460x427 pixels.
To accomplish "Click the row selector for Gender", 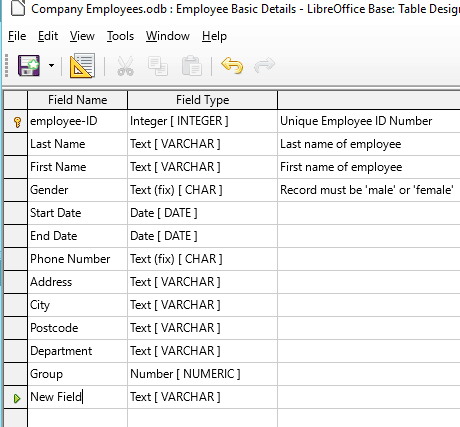I will (x=15, y=190).
